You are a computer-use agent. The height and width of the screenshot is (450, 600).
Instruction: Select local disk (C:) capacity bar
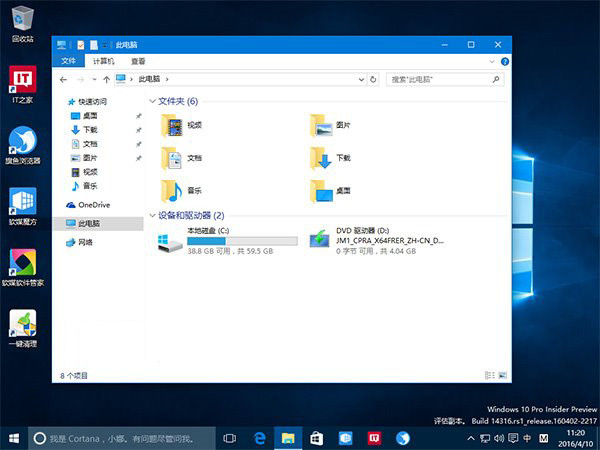point(242,241)
